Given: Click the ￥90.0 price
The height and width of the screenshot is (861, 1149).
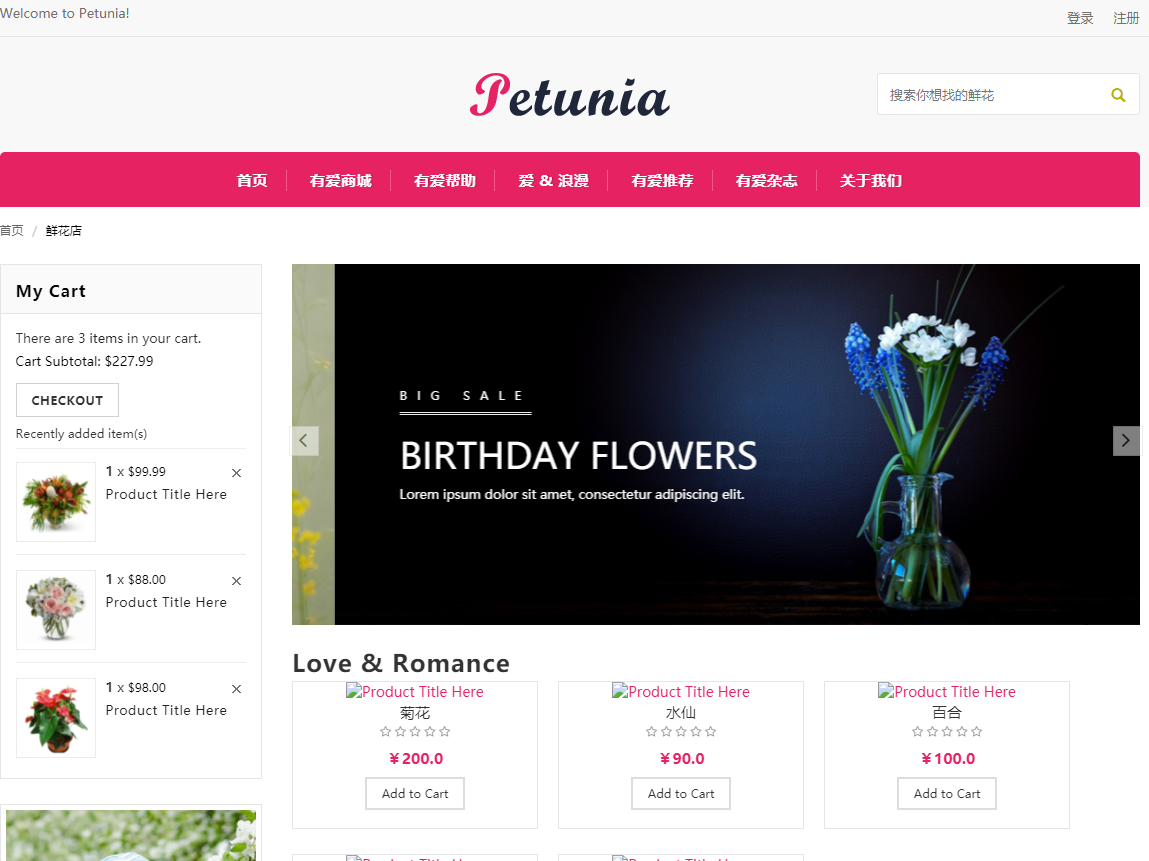Looking at the screenshot, I should pos(681,758).
